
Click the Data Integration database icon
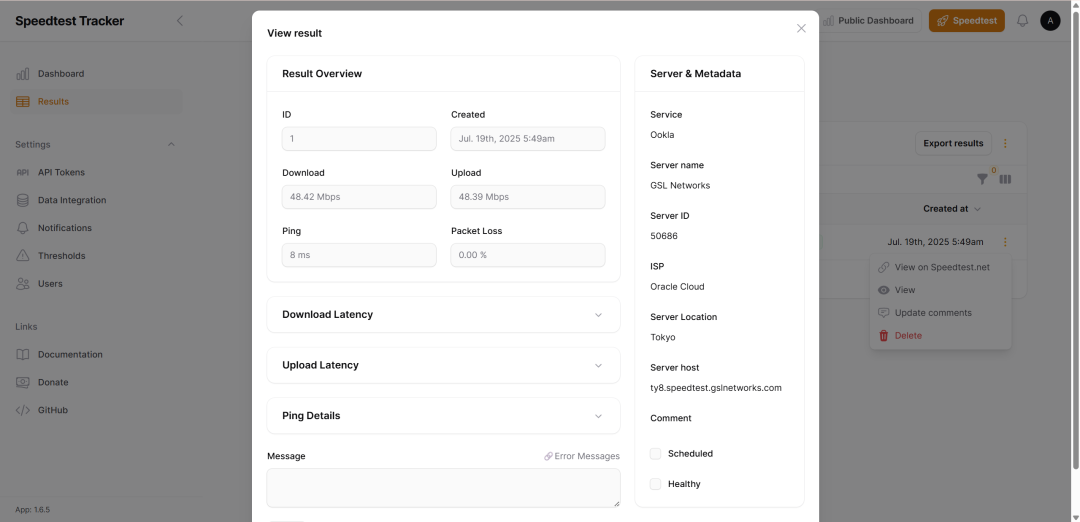pyautogui.click(x=23, y=200)
